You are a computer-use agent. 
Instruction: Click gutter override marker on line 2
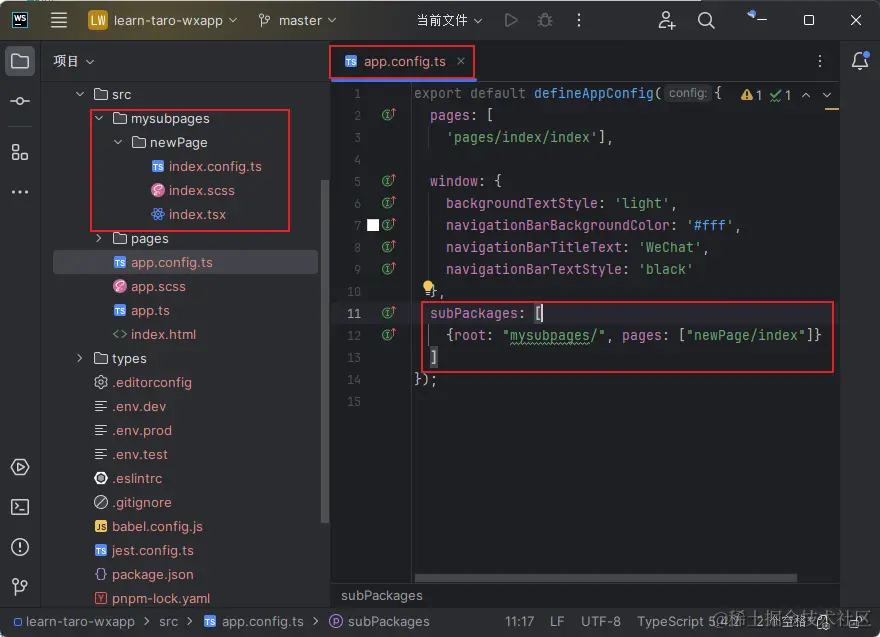click(x=389, y=115)
